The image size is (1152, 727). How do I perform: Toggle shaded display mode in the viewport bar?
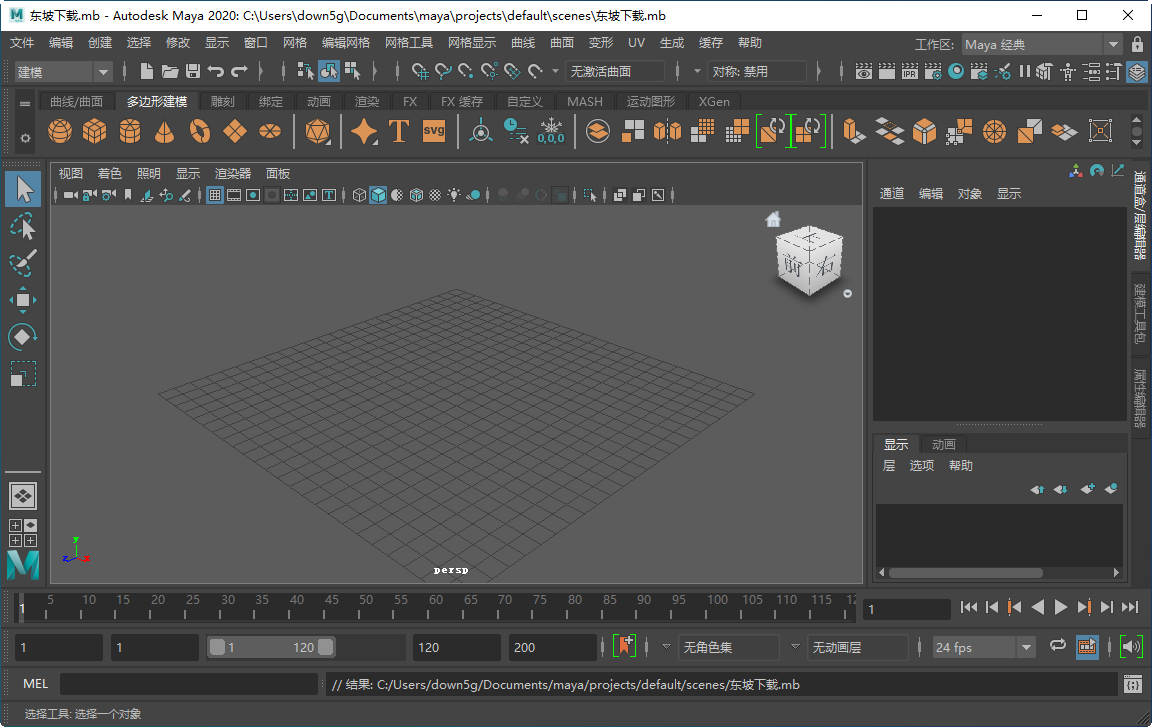point(378,195)
